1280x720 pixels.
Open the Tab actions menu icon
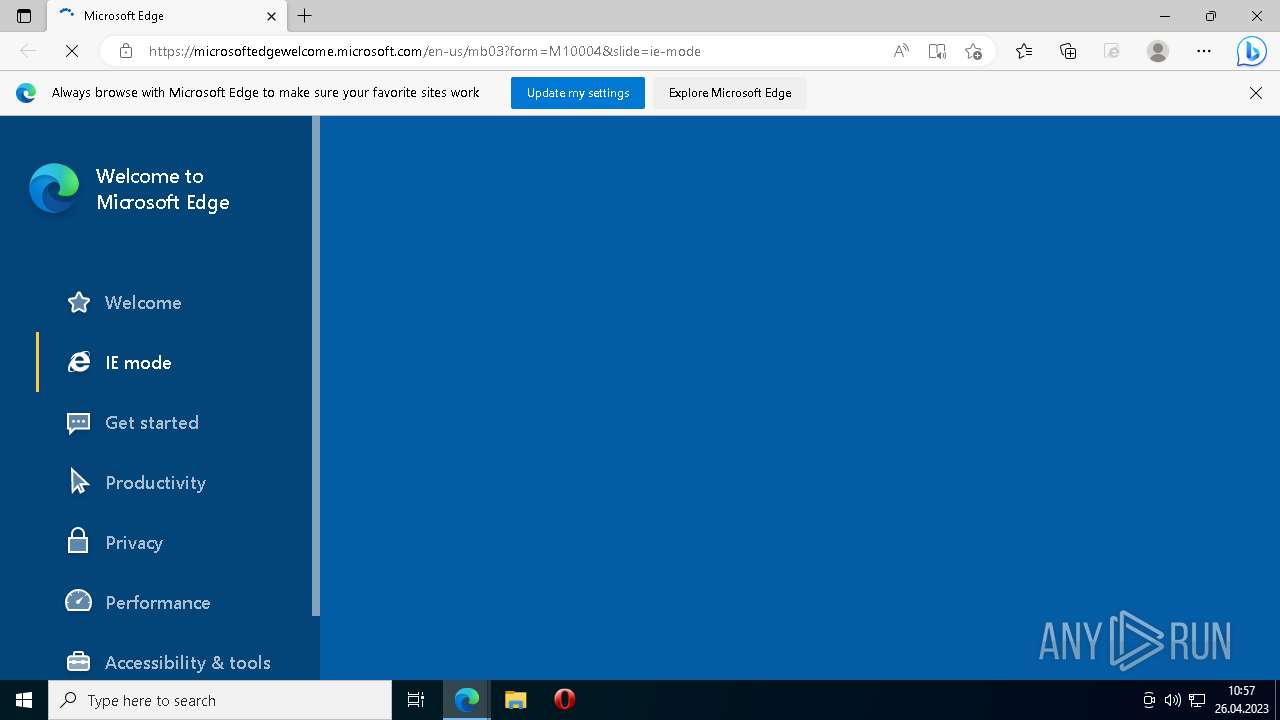pyautogui.click(x=24, y=16)
